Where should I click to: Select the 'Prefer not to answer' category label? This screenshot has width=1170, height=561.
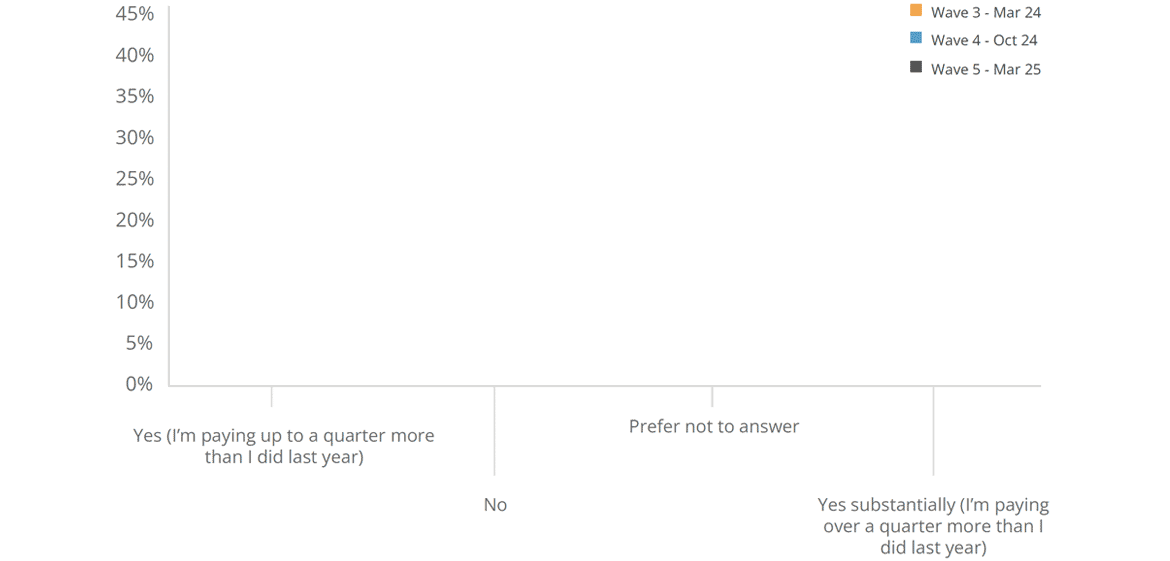coord(714,427)
